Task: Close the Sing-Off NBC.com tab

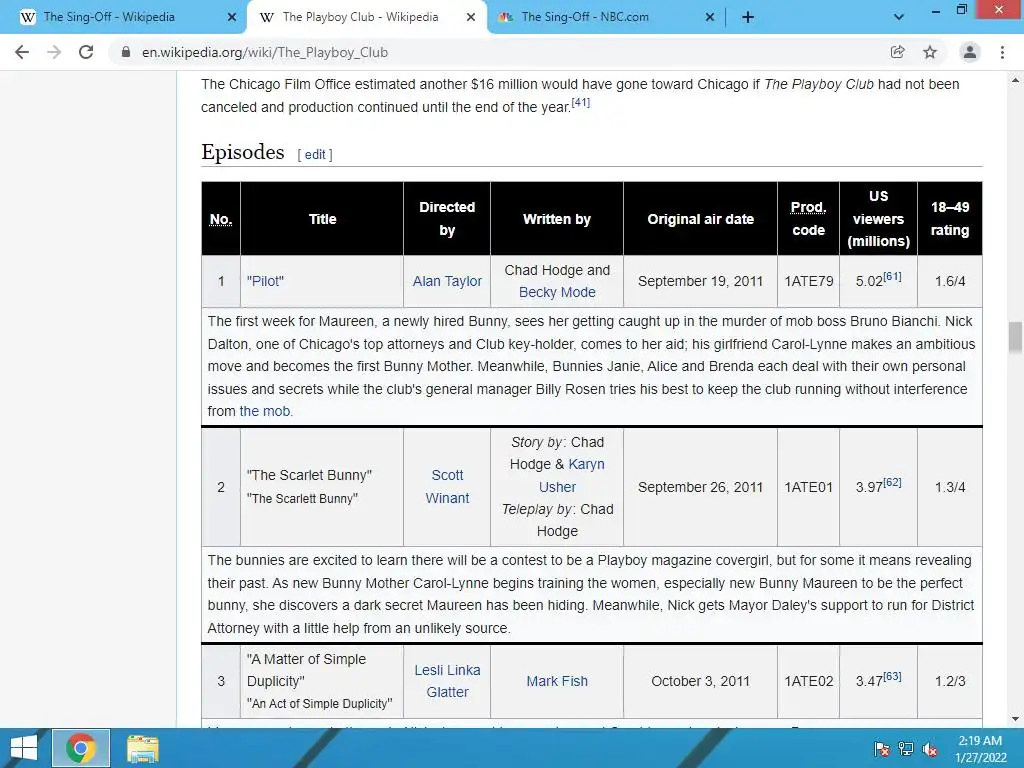Action: 710,18
